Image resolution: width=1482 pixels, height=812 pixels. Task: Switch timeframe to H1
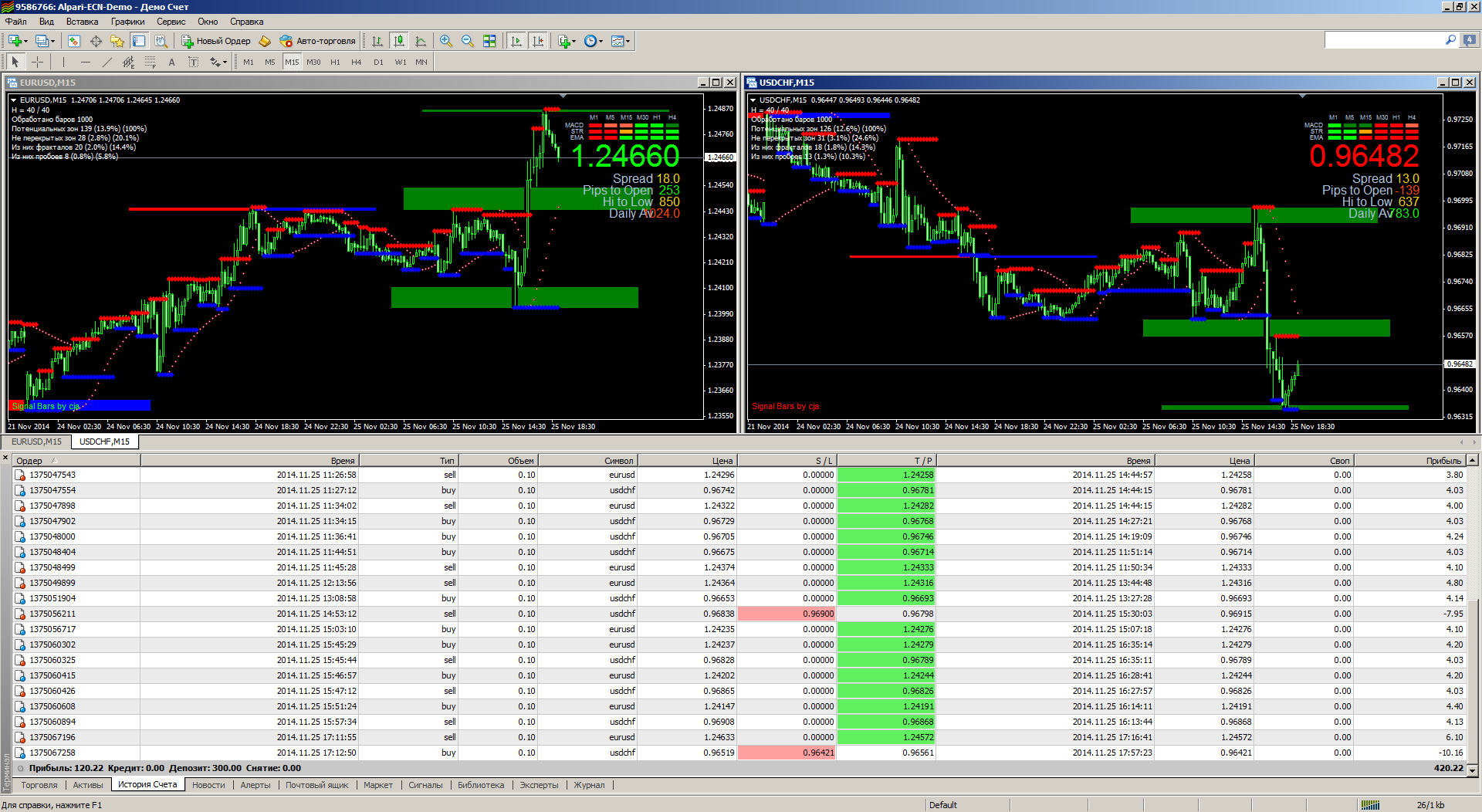tap(335, 62)
